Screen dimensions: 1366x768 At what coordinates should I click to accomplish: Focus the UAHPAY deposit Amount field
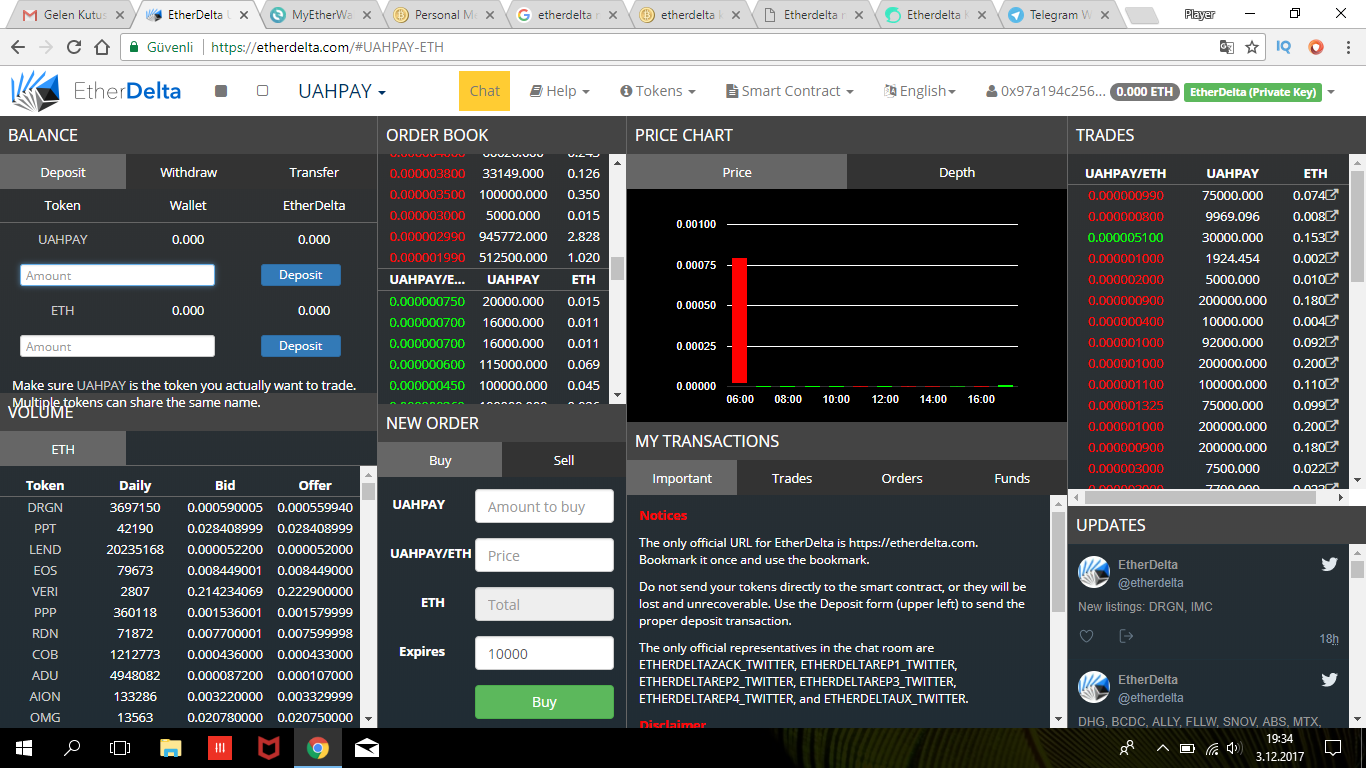(x=117, y=275)
